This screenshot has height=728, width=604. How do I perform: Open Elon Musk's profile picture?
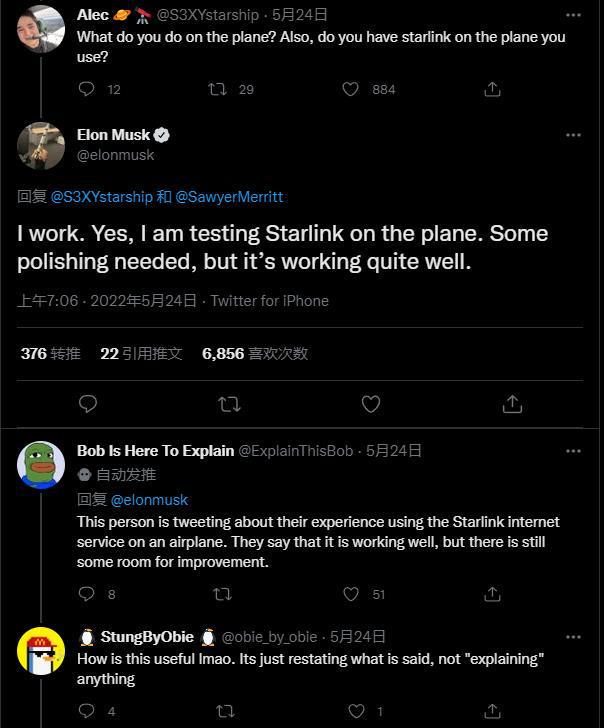[41, 146]
